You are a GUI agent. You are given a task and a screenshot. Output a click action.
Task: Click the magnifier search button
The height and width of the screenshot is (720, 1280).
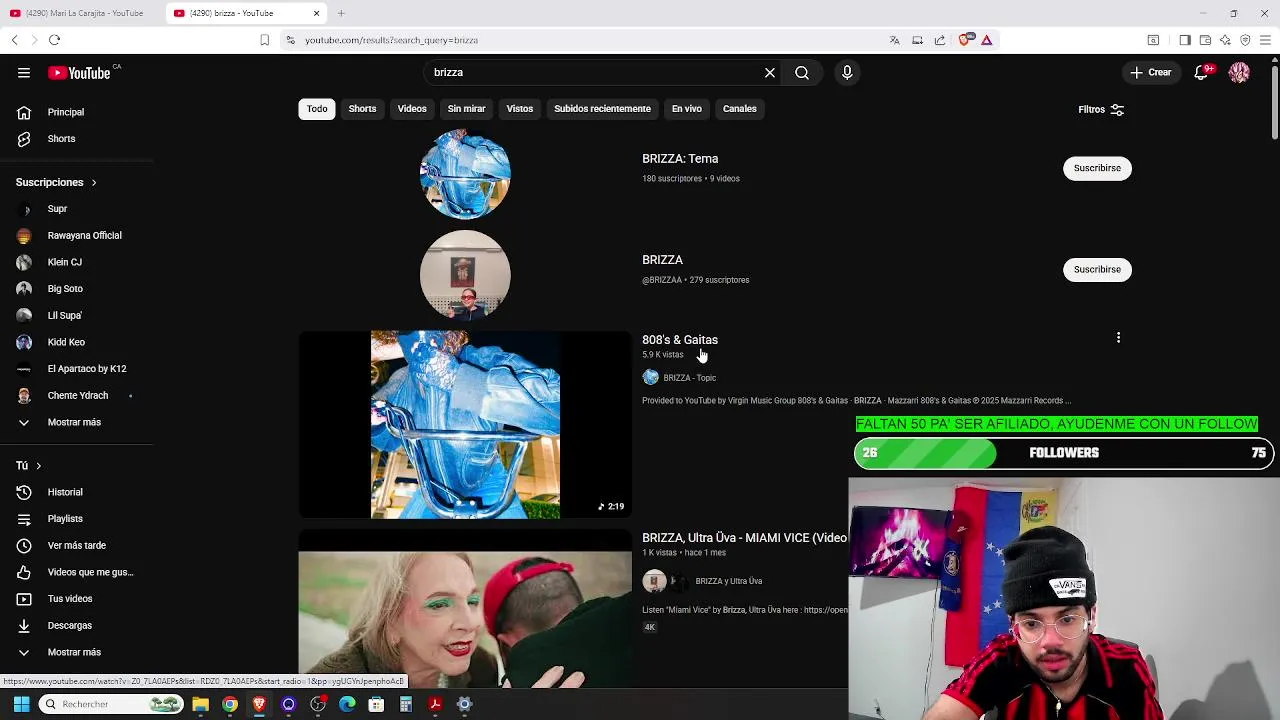click(x=802, y=72)
